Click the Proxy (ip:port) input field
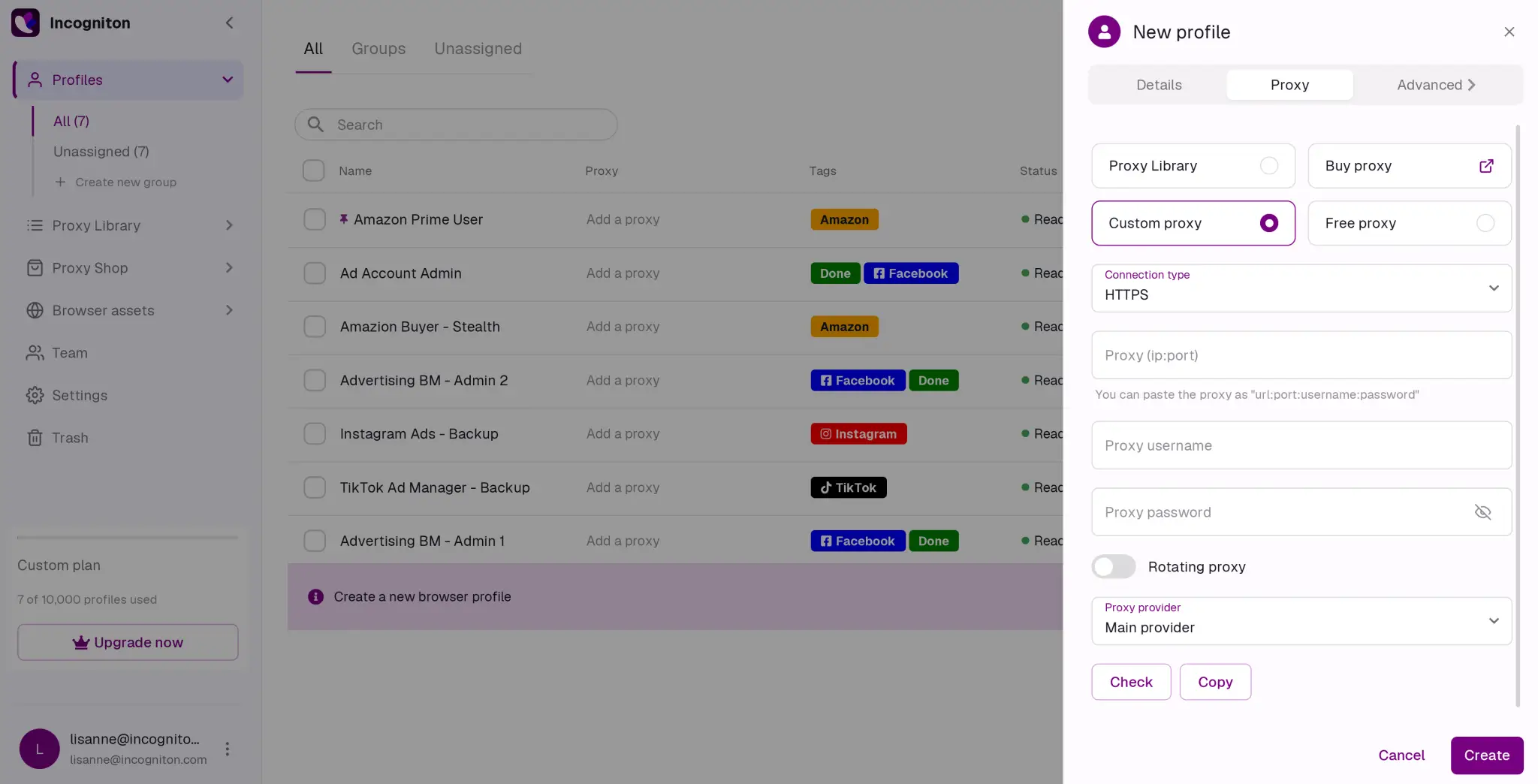This screenshot has width=1538, height=784. tap(1301, 355)
